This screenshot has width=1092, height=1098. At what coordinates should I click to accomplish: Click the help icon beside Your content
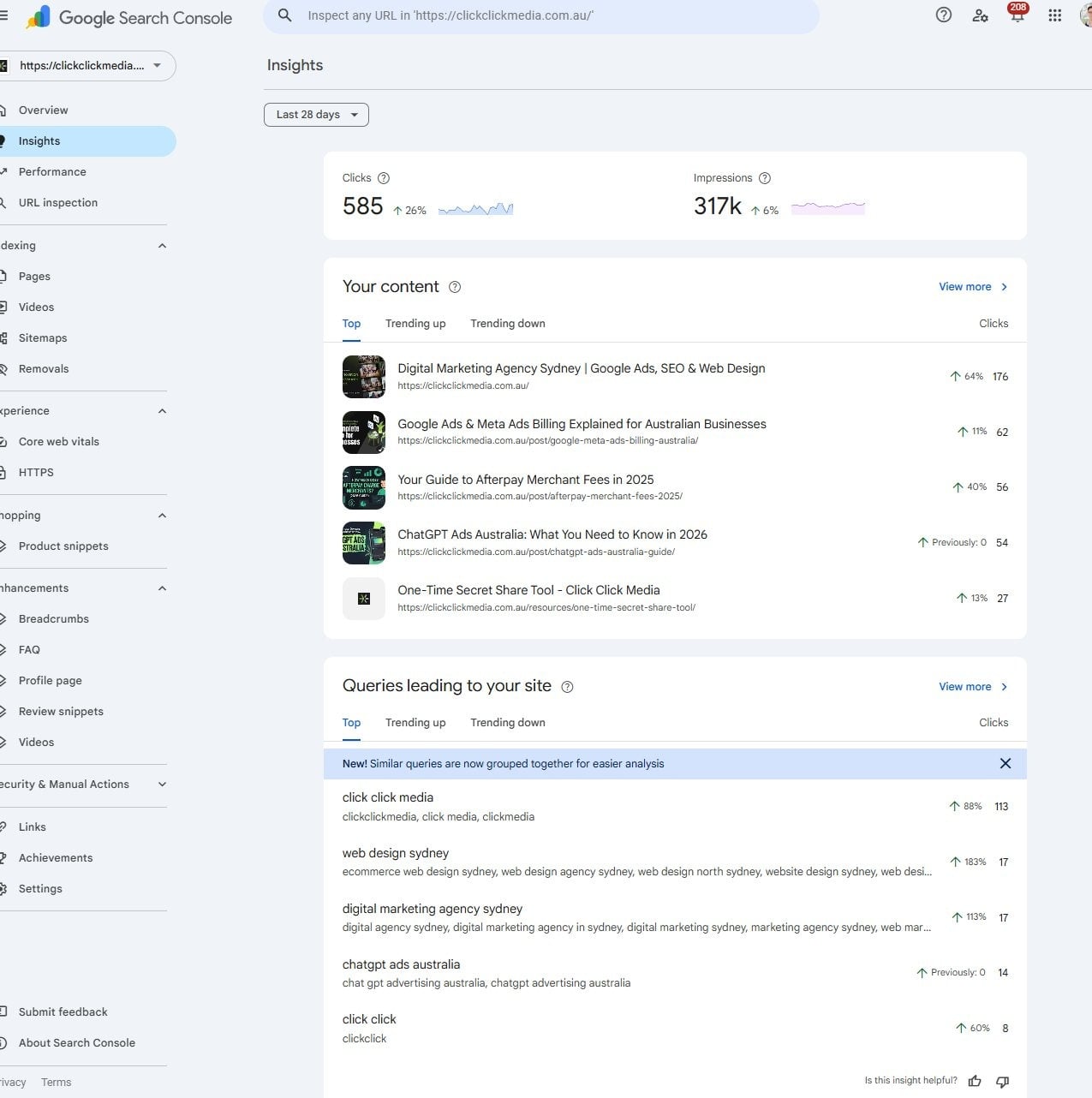coord(455,287)
